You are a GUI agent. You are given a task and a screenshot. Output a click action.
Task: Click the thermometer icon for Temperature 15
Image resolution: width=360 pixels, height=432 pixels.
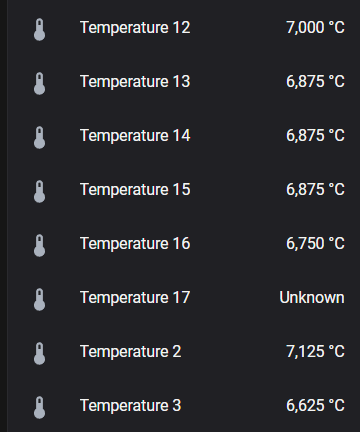(x=39, y=191)
